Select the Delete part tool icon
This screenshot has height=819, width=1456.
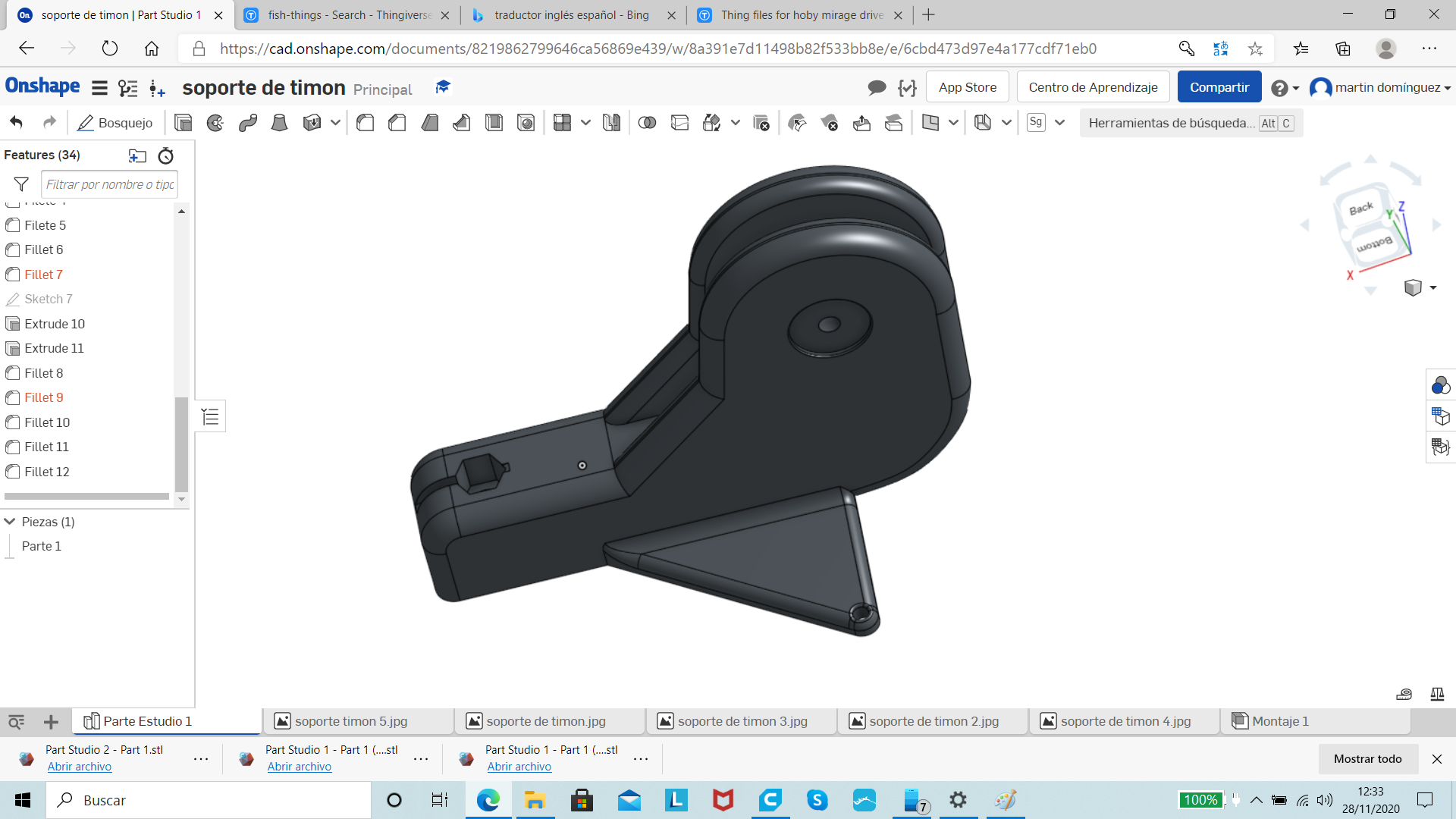click(x=761, y=122)
